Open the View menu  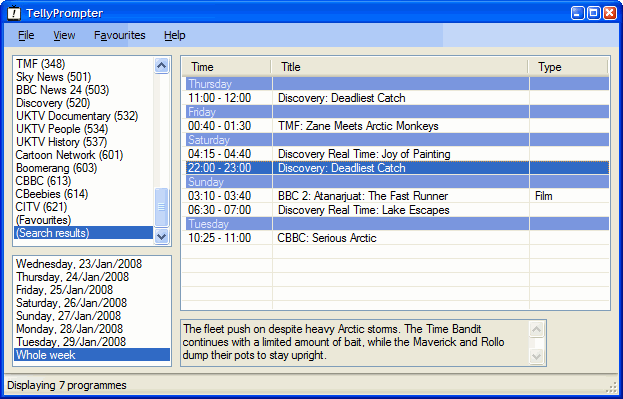pyautogui.click(x=64, y=35)
